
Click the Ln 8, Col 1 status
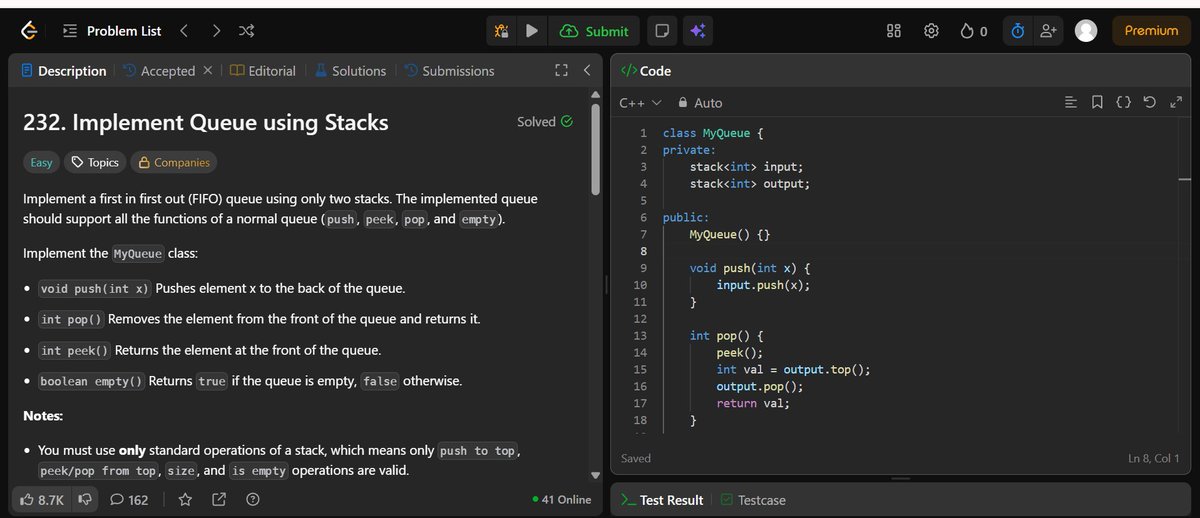click(1153, 458)
